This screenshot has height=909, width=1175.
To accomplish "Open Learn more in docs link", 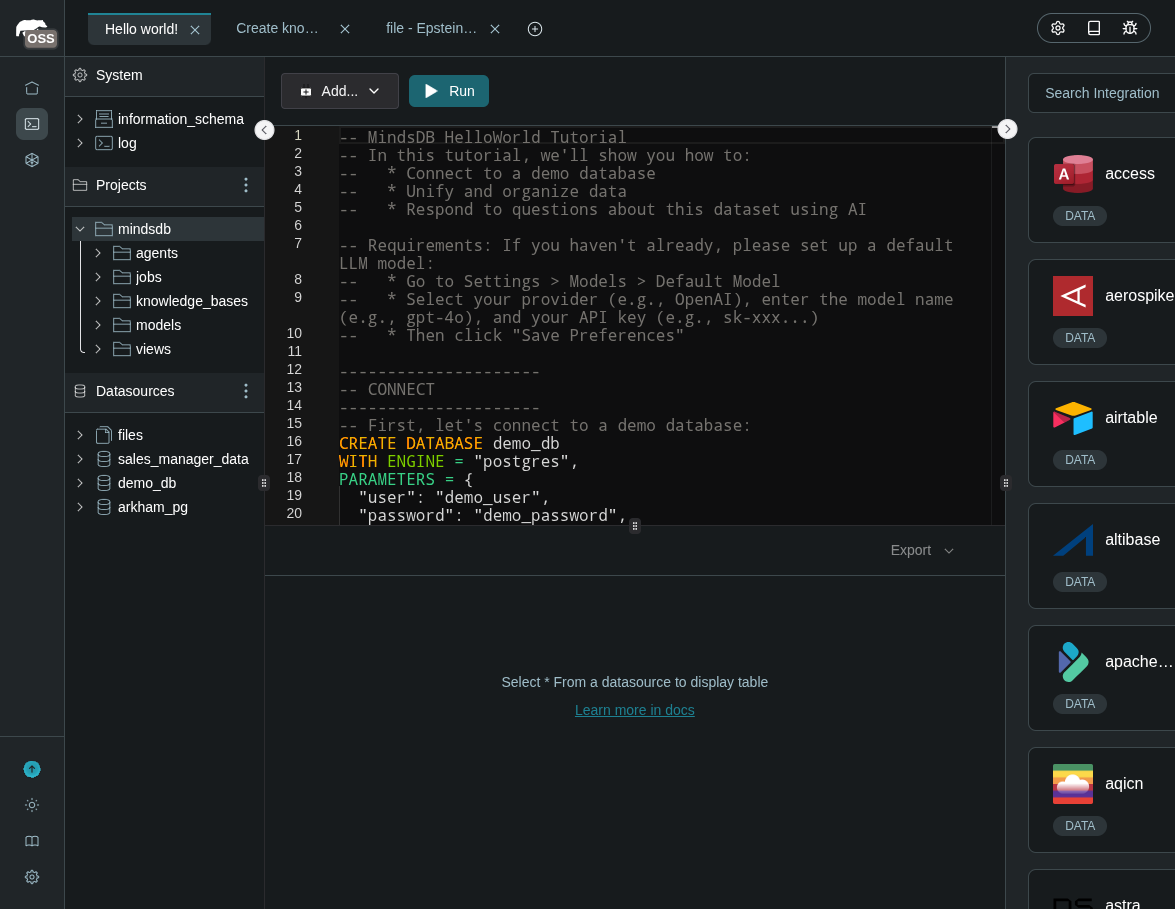I will click(635, 710).
